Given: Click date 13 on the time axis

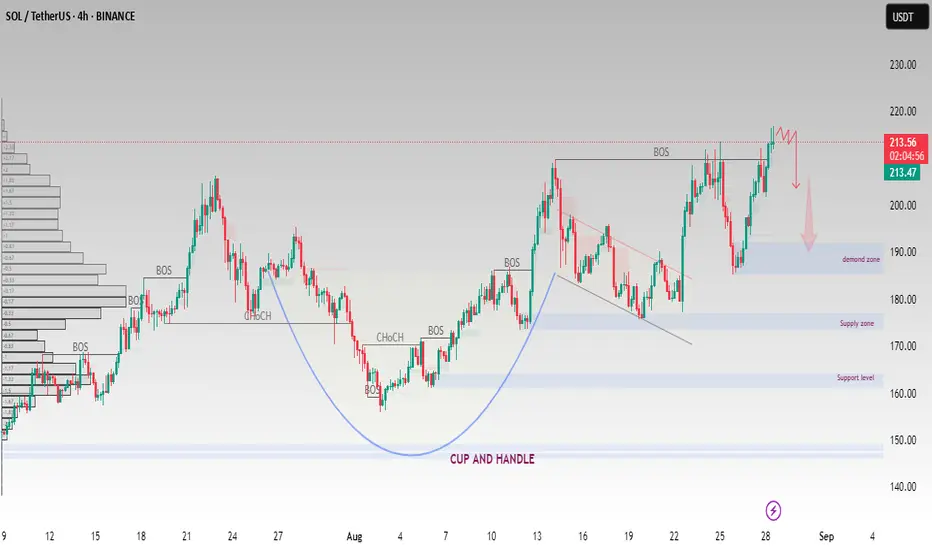Looking at the screenshot, I should tap(537, 536).
